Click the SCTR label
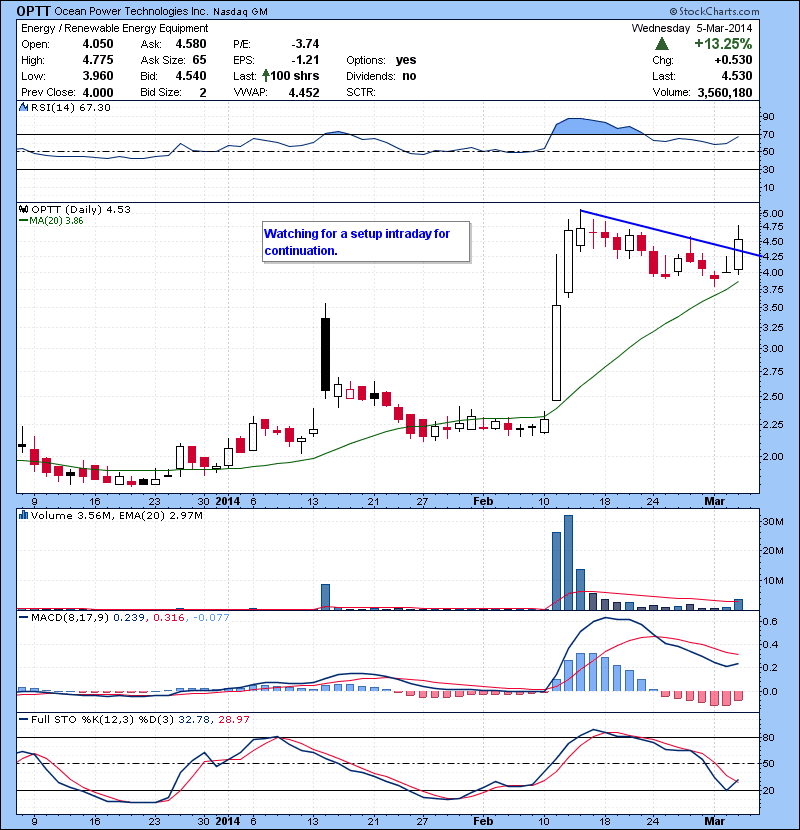Image resolution: width=800 pixels, height=830 pixels. pos(361,93)
